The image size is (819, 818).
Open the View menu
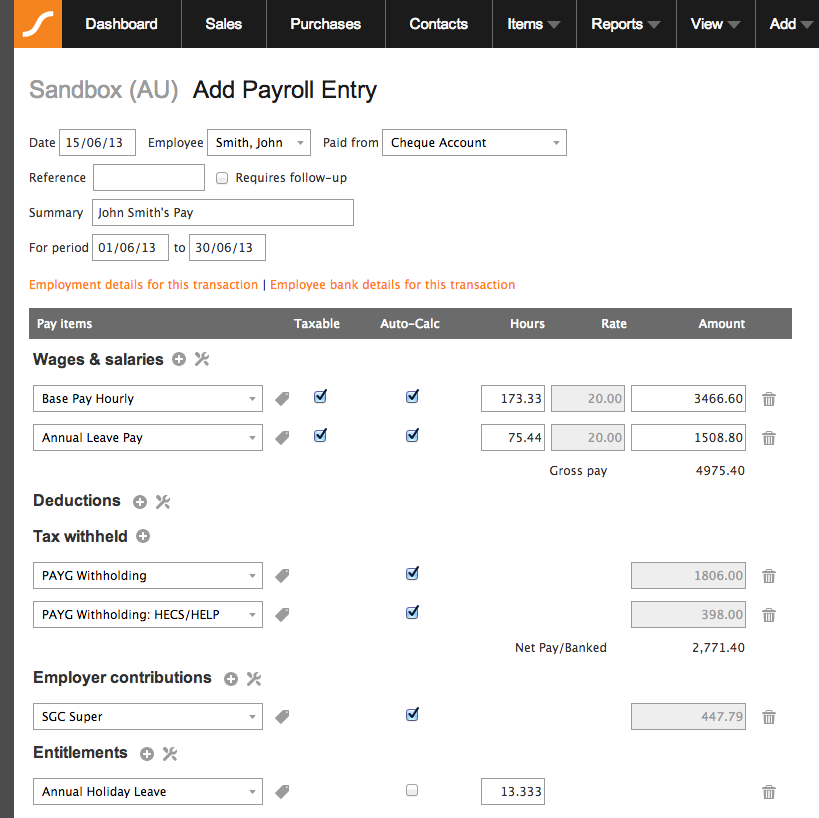pyautogui.click(x=716, y=24)
